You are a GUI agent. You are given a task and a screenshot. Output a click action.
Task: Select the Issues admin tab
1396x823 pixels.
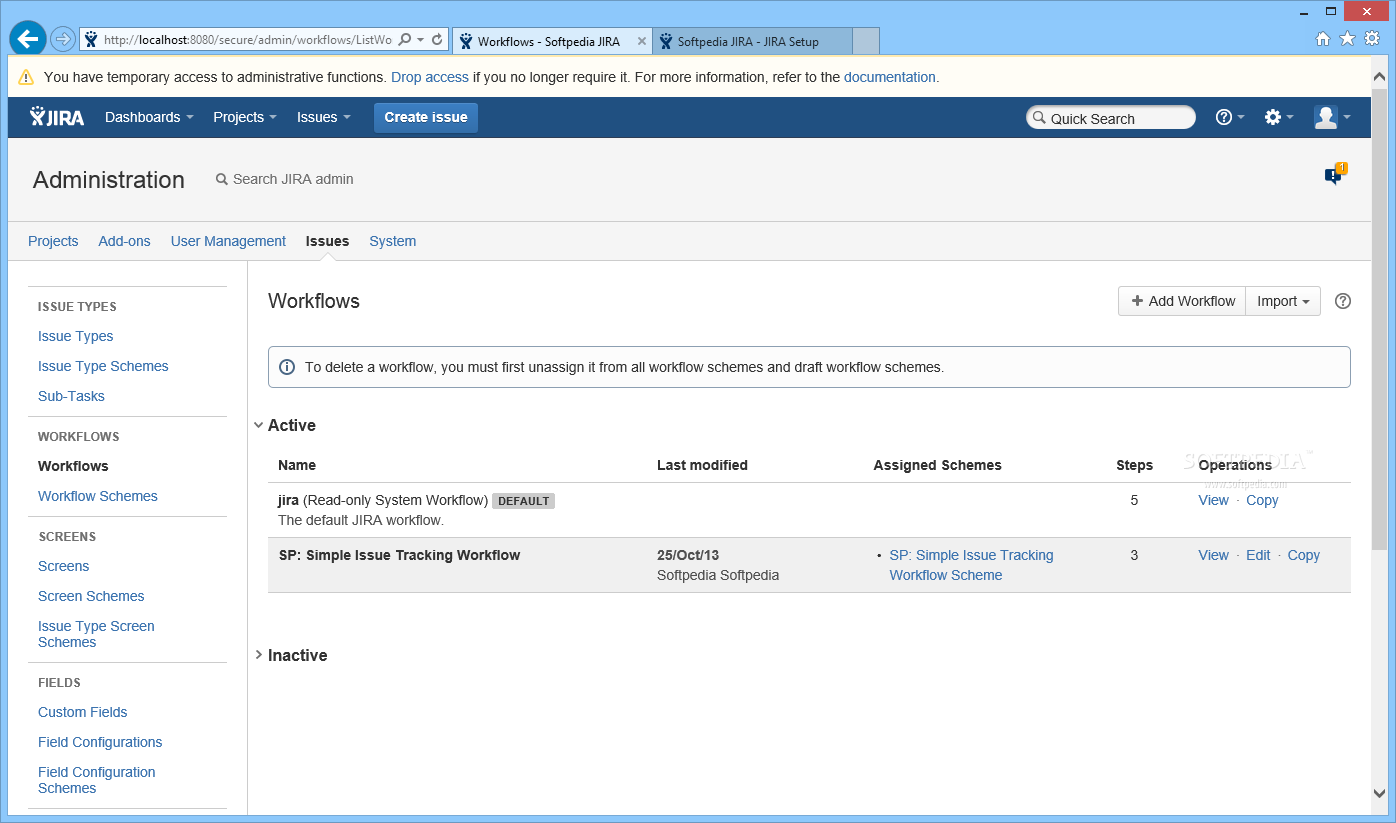coord(327,241)
